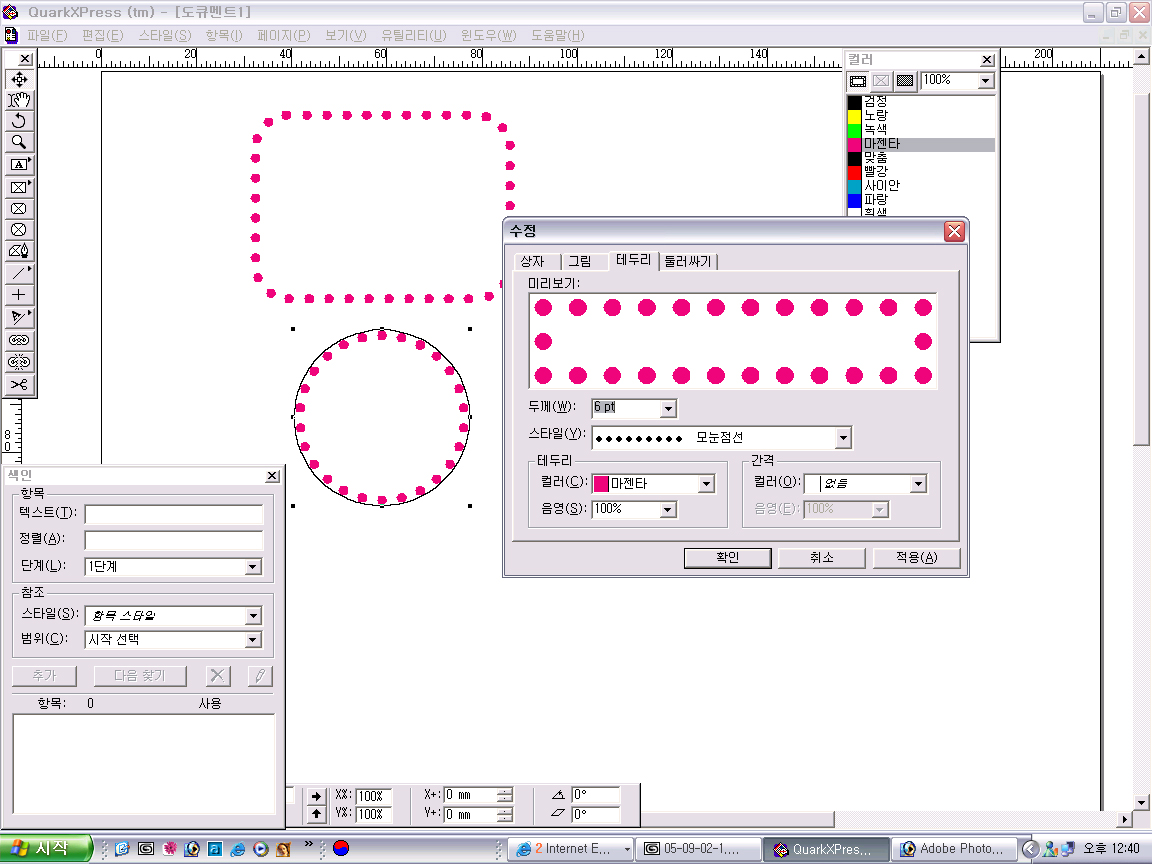Pick the Text Box tool
Image resolution: width=1152 pixels, height=864 pixels.
[19, 165]
